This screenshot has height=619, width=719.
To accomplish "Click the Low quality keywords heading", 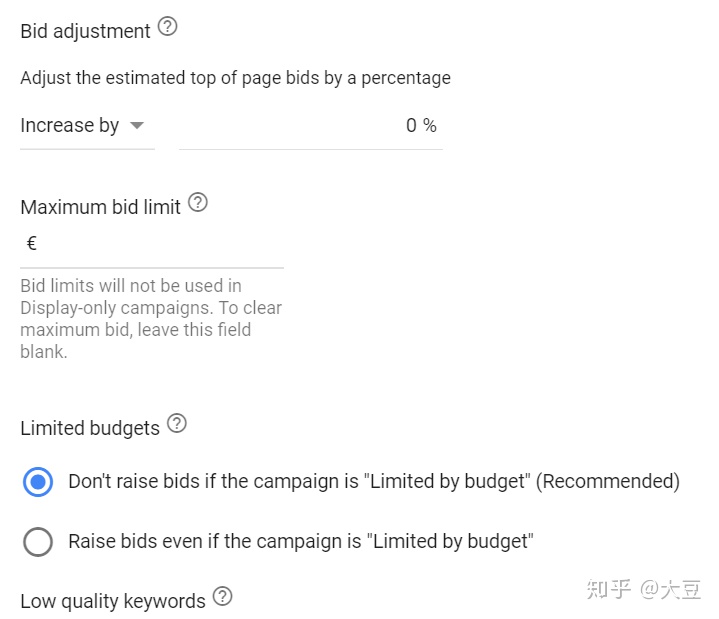I will [x=113, y=601].
